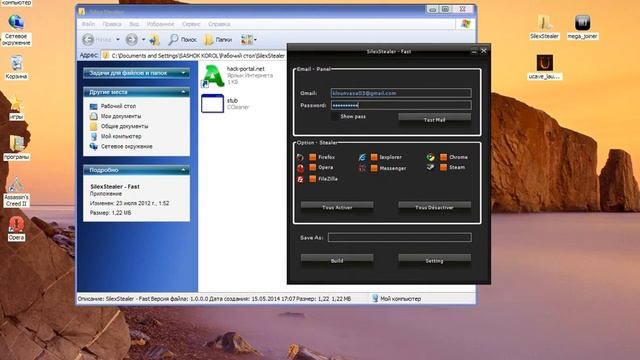Open the views button dropdown arrow
Screen dimensions: 640x360
click(x=256, y=40)
